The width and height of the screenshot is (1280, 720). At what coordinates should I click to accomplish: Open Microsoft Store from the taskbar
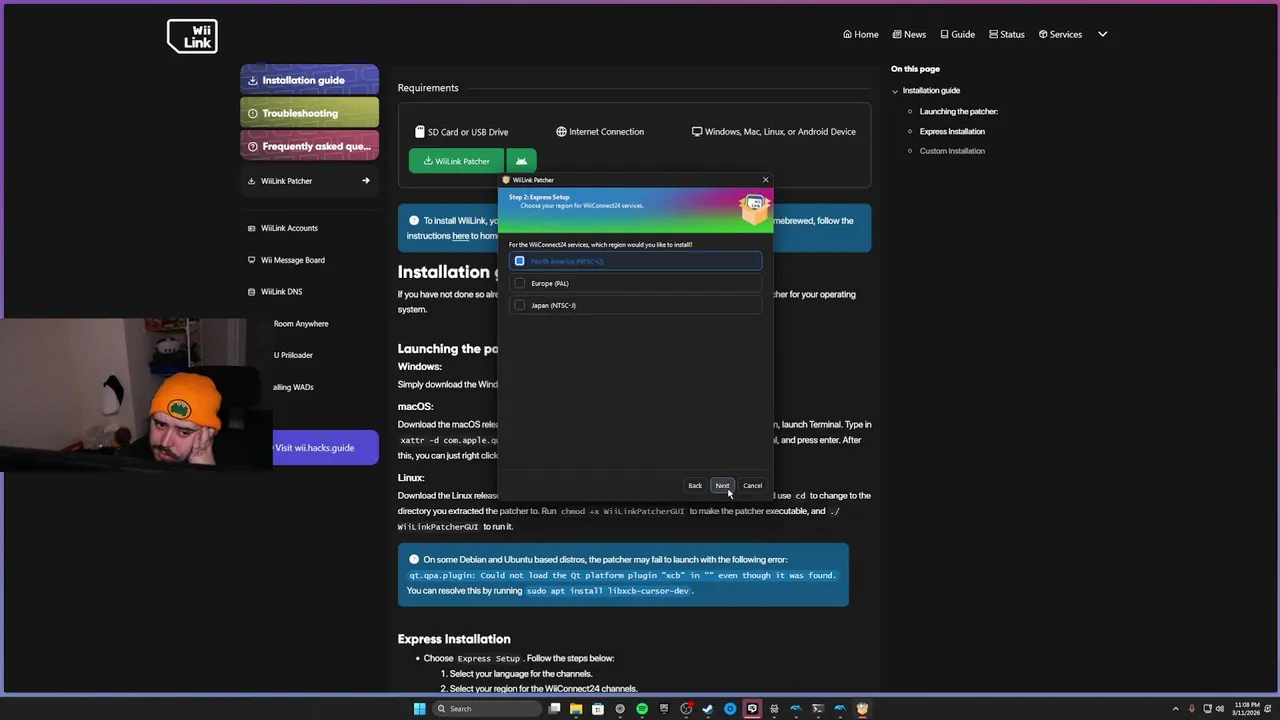click(598, 709)
